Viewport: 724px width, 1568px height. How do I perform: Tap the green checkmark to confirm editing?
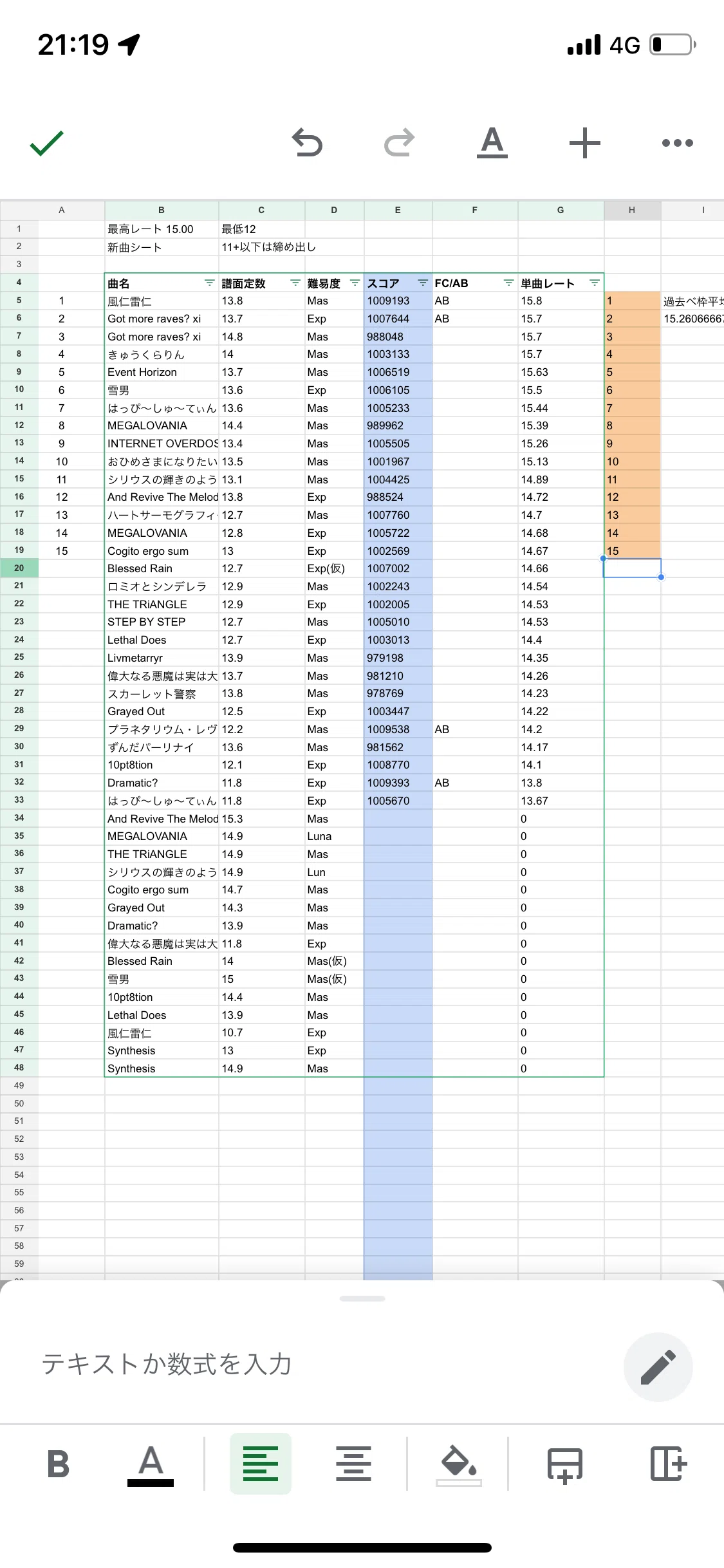click(x=47, y=143)
